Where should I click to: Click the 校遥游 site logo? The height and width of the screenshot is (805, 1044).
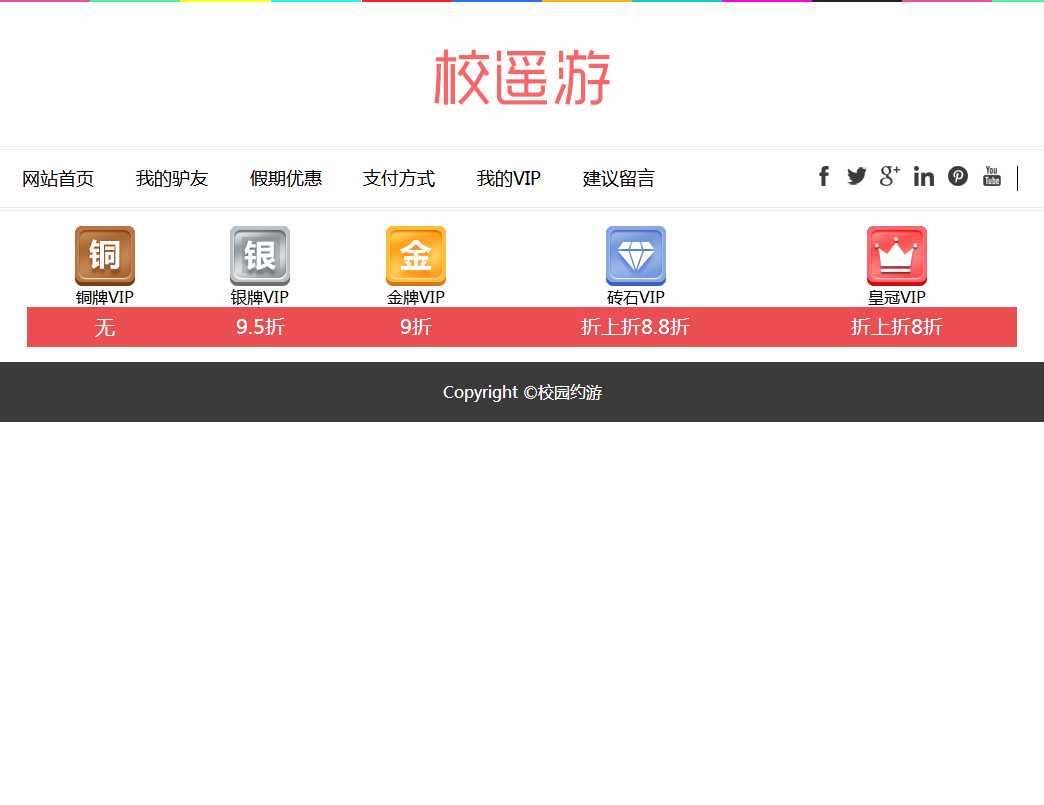[x=522, y=78]
